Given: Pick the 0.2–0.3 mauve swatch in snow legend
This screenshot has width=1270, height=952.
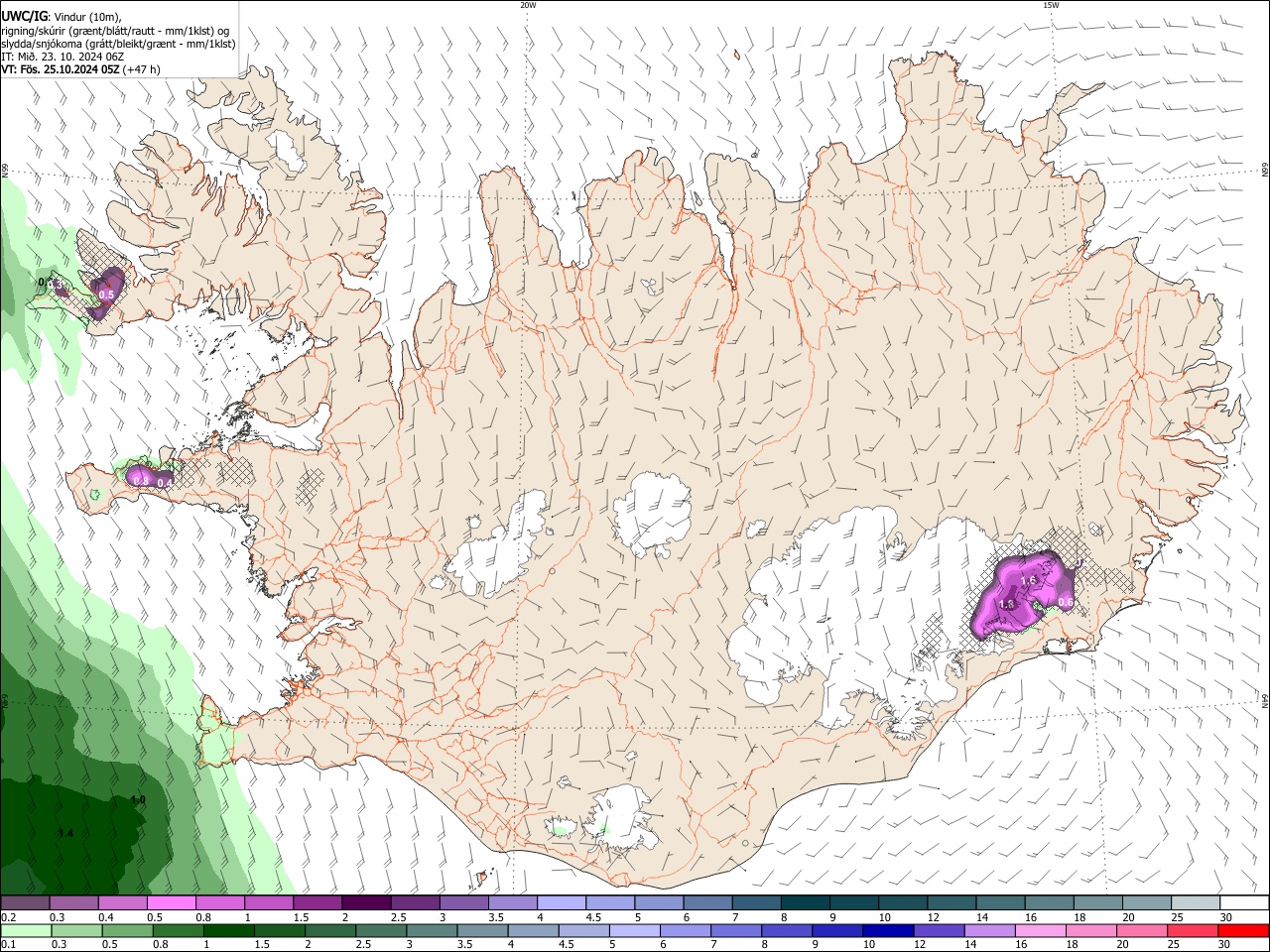Looking at the screenshot, I should pyautogui.click(x=25, y=903).
